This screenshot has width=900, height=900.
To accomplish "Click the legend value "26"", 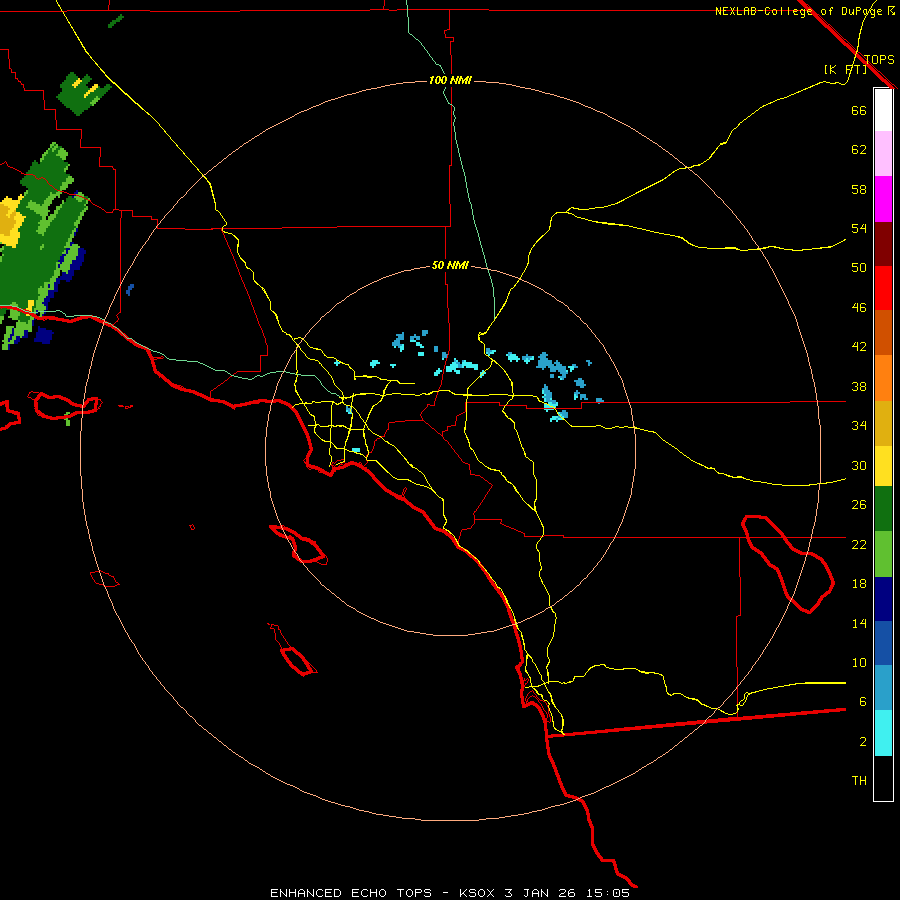I will (x=859, y=505).
